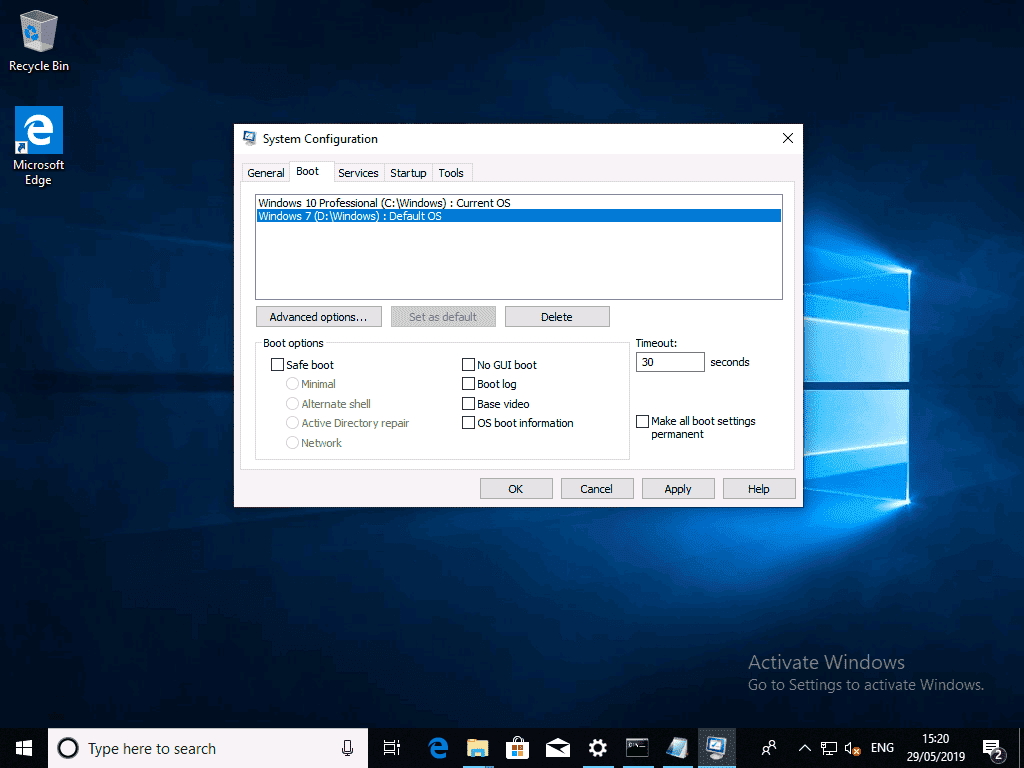Image resolution: width=1024 pixels, height=768 pixels.
Task: Toggle the Boot log checkbox
Action: (468, 384)
